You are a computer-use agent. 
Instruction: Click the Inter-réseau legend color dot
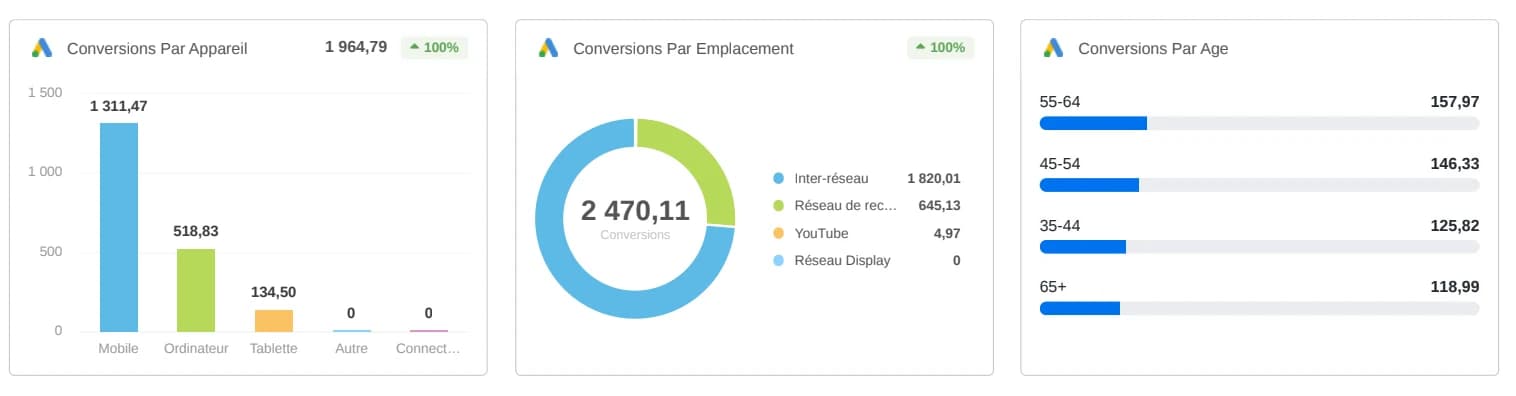[x=779, y=179]
